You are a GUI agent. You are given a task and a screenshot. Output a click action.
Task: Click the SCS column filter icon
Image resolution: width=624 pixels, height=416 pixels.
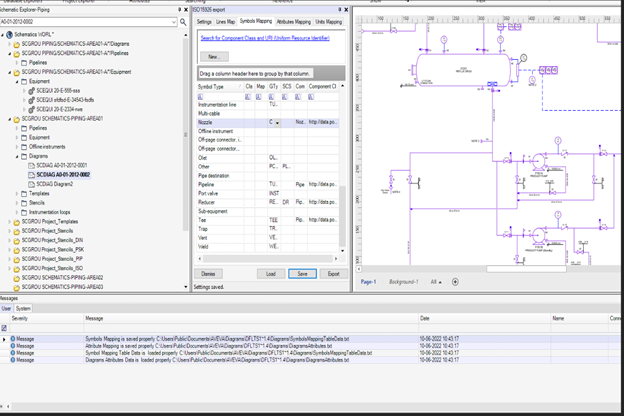pos(285,97)
